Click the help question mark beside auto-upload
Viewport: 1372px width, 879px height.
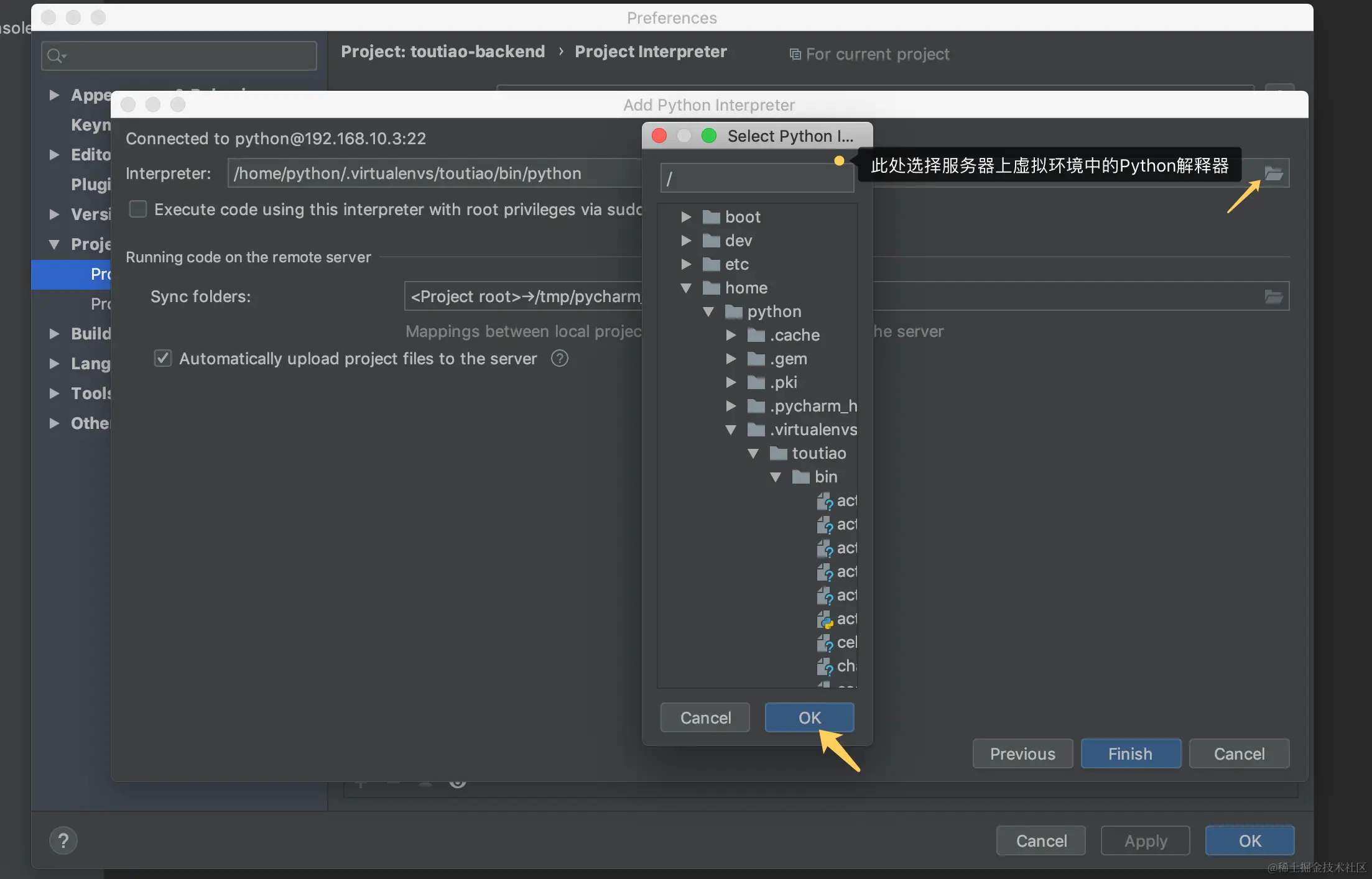[x=559, y=359]
